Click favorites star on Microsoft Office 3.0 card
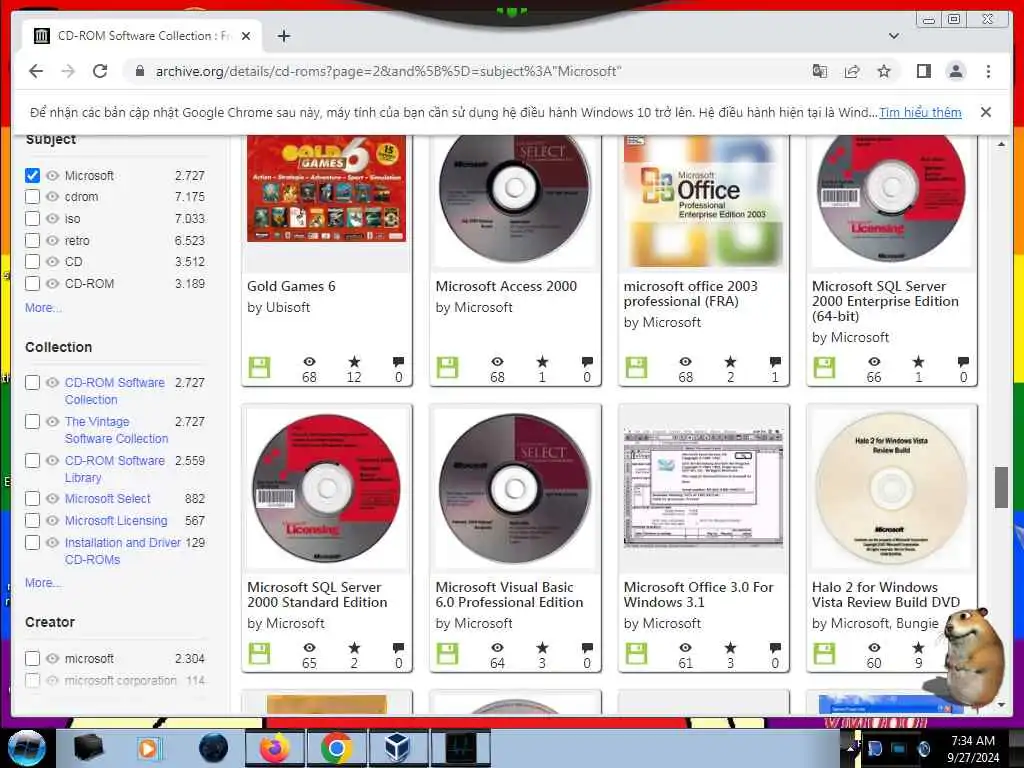The height and width of the screenshot is (768, 1024). tap(730, 647)
